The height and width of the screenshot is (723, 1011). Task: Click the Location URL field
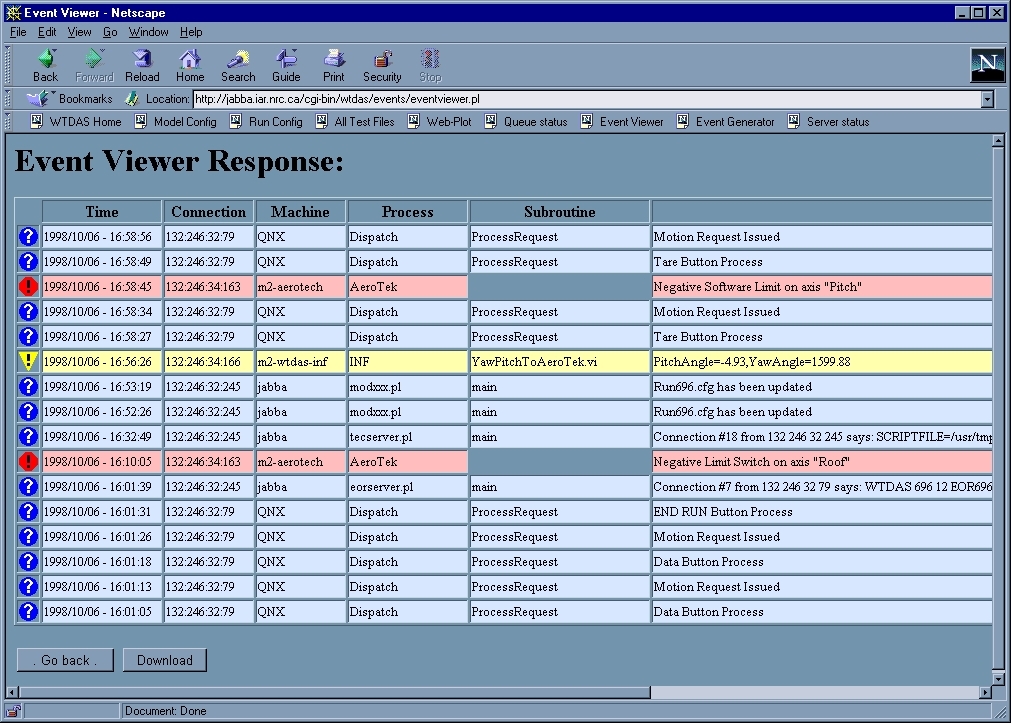587,99
